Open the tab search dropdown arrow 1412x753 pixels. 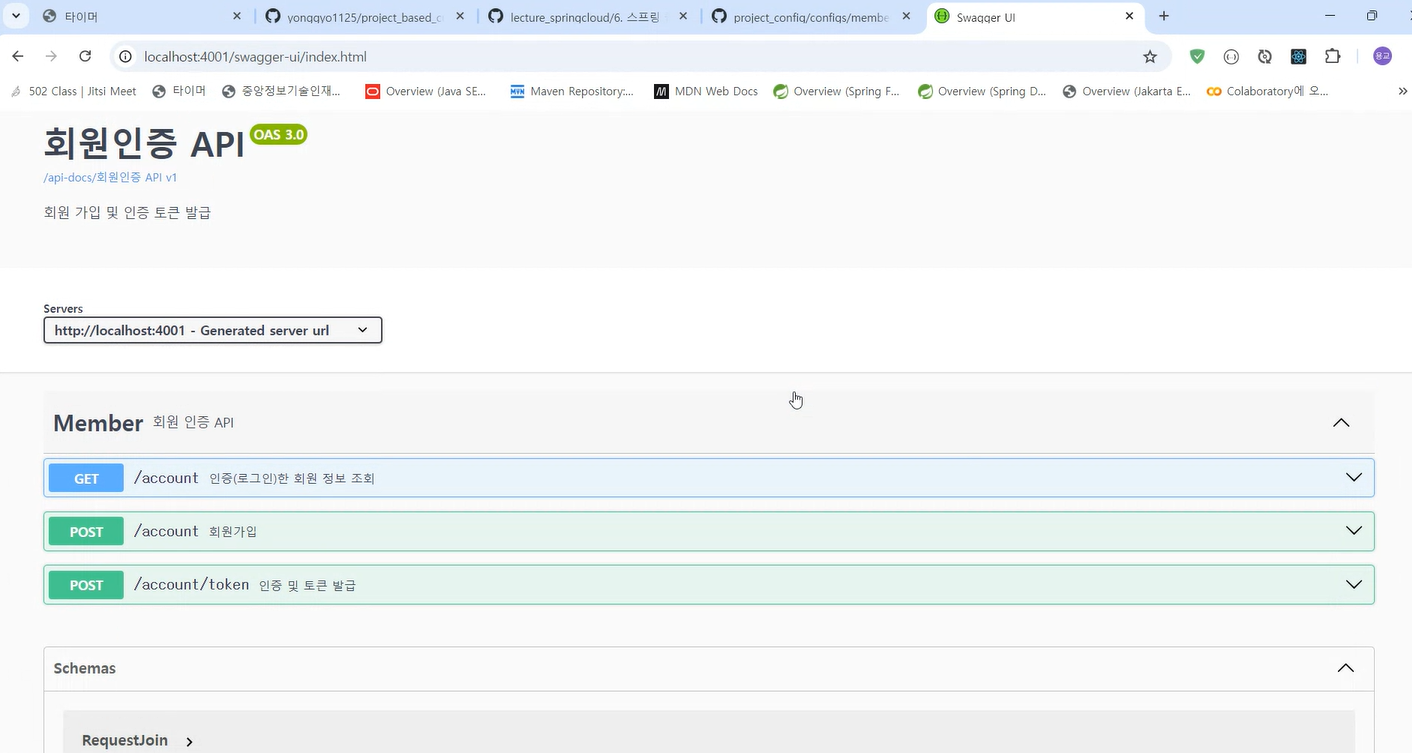[16, 16]
